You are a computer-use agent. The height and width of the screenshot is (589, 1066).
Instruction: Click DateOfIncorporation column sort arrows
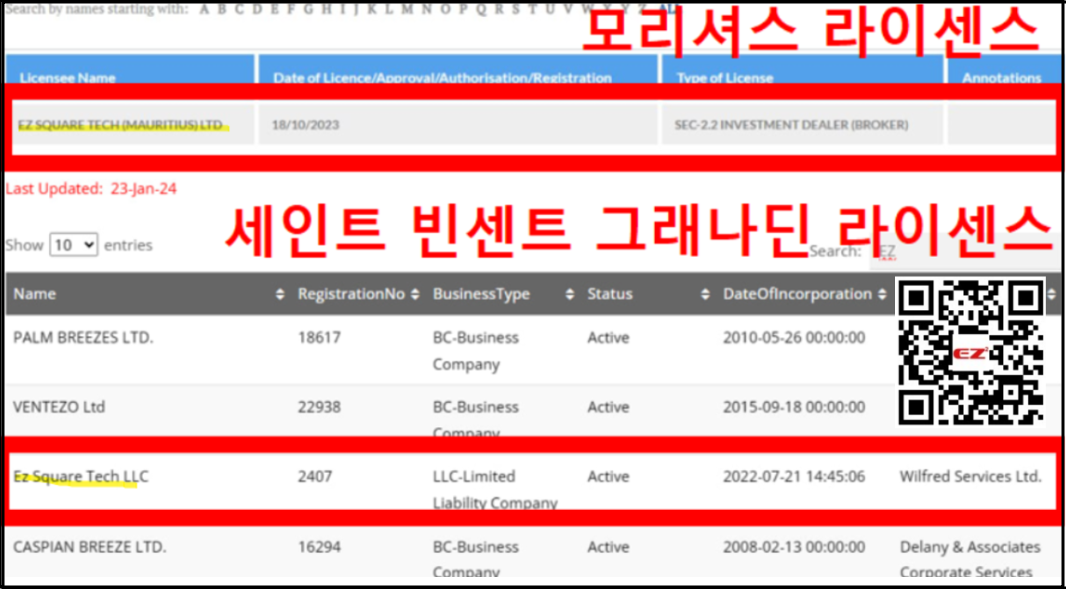[x=882, y=294]
